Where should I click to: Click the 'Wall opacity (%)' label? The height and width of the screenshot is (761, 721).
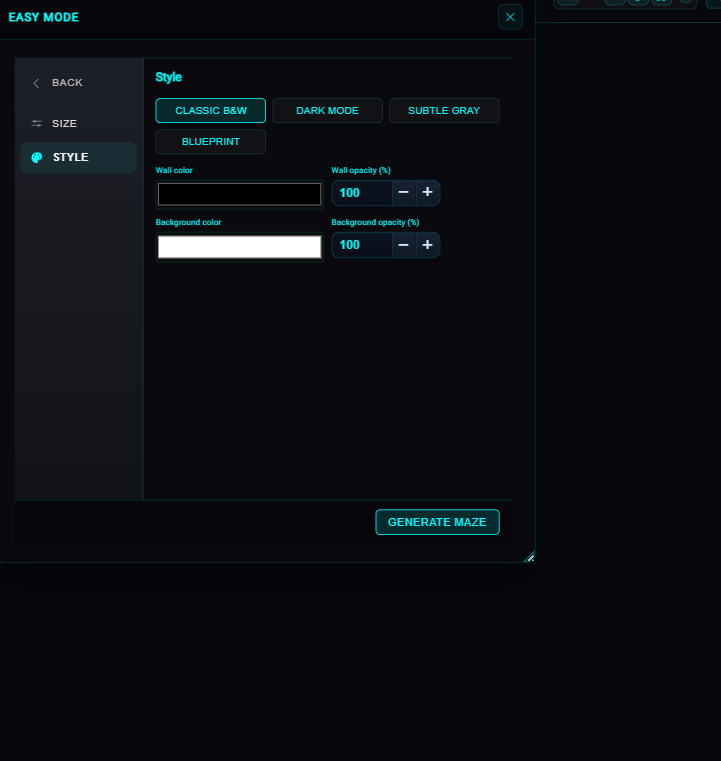tap(361, 170)
